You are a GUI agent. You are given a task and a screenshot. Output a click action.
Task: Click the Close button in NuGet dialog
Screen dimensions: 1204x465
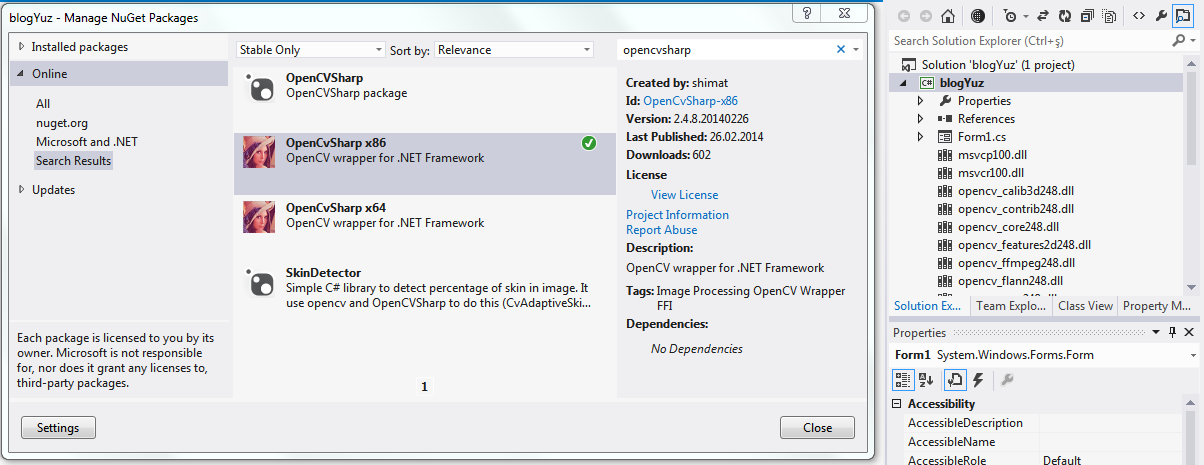[x=817, y=428]
